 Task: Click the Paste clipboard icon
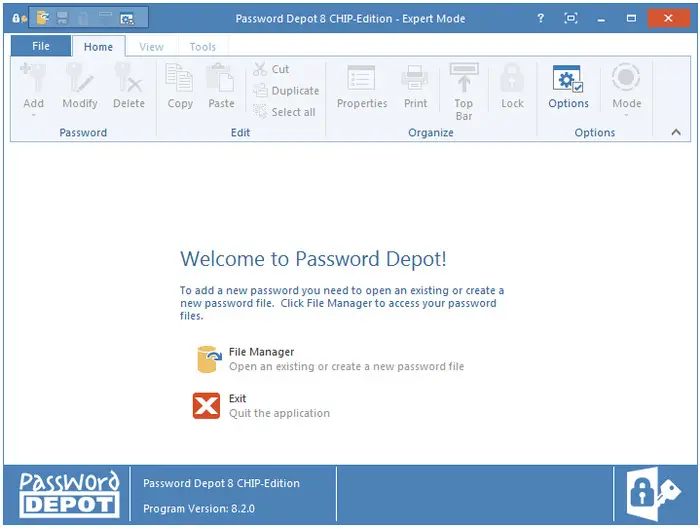[221, 78]
